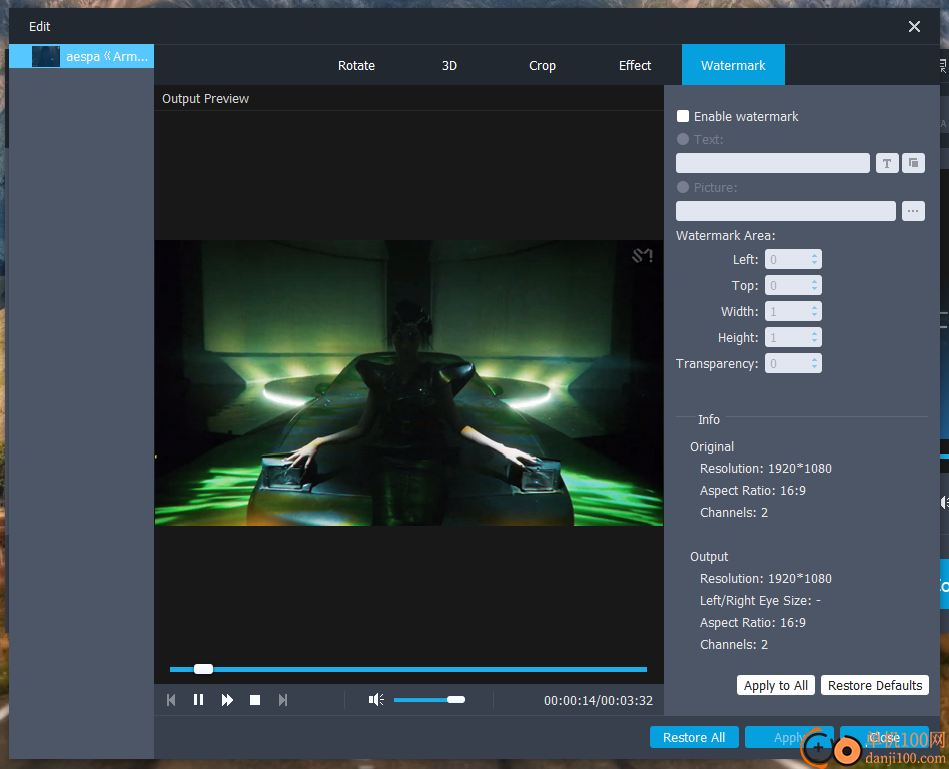The width and height of the screenshot is (949, 769).
Task: Skip to the next frame icon
Action: pos(283,700)
